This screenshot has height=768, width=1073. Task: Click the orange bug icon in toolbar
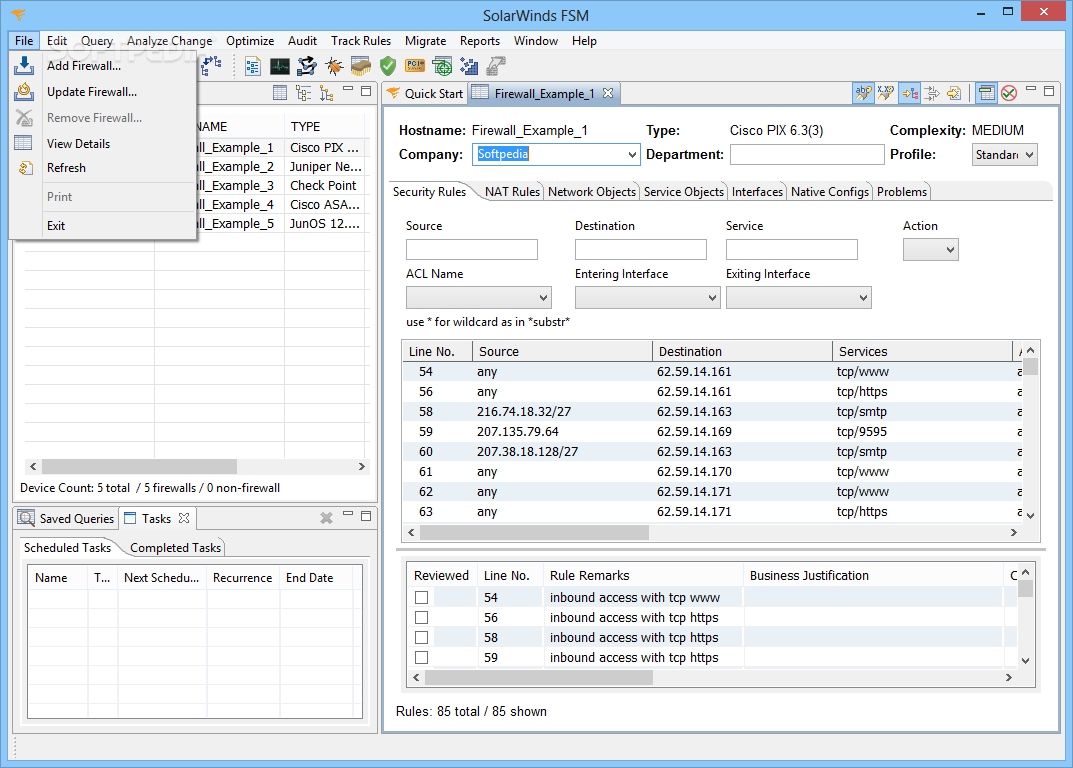334,66
